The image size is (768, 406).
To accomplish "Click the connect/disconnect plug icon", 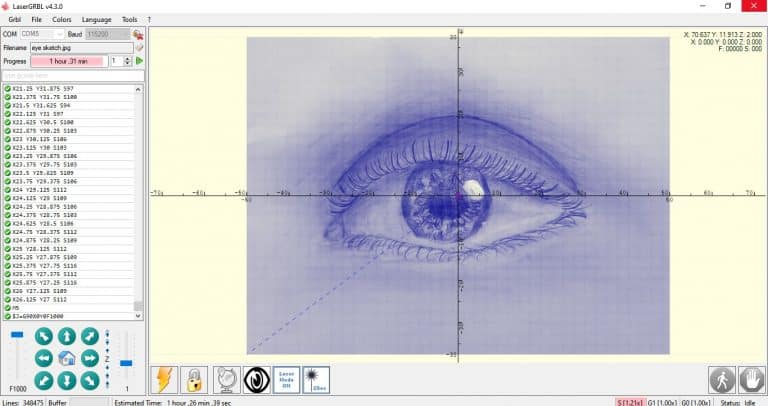I will [x=138, y=34].
